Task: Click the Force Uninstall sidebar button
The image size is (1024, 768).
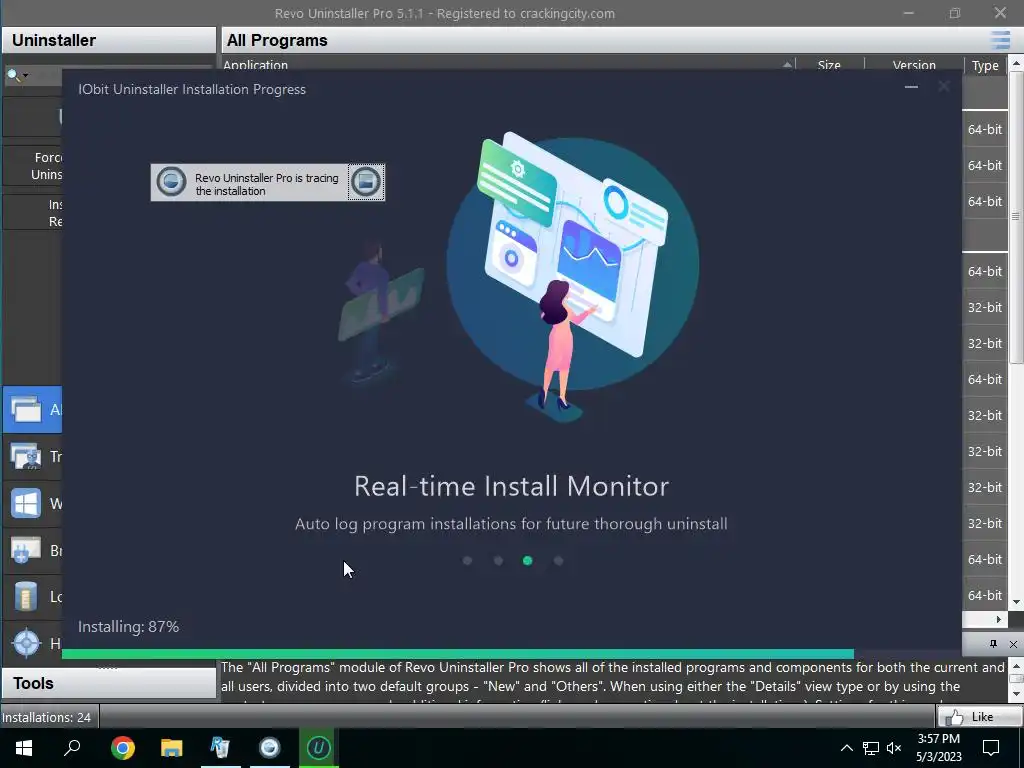Action: (33, 166)
